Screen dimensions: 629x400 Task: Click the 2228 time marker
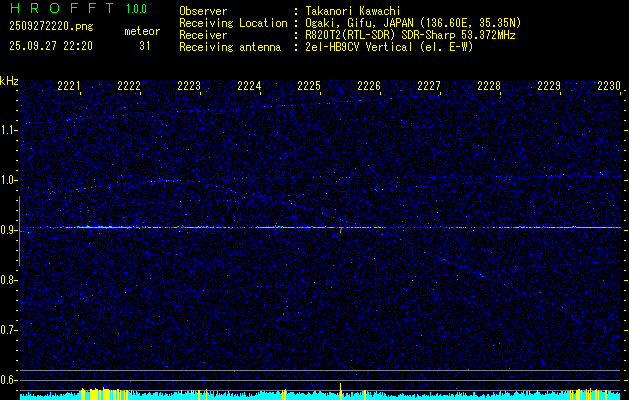coord(489,86)
